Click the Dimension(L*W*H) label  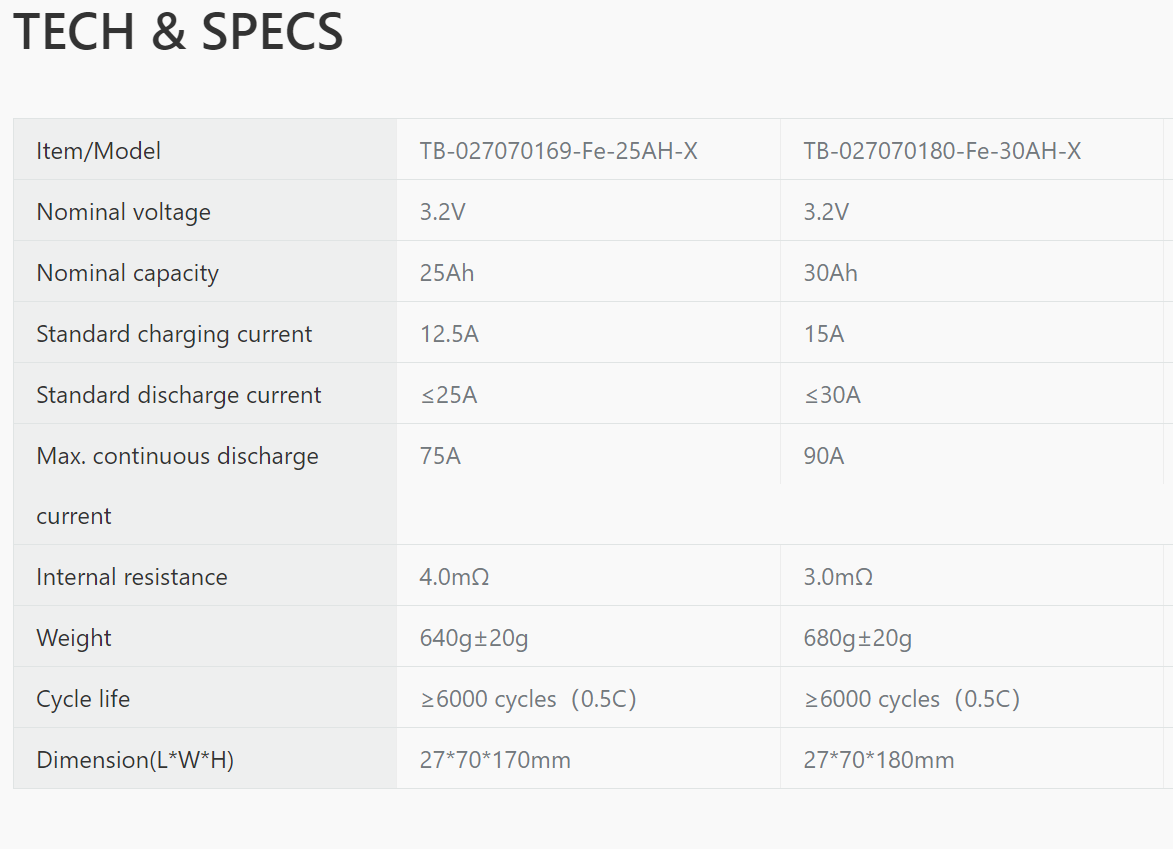coord(134,760)
